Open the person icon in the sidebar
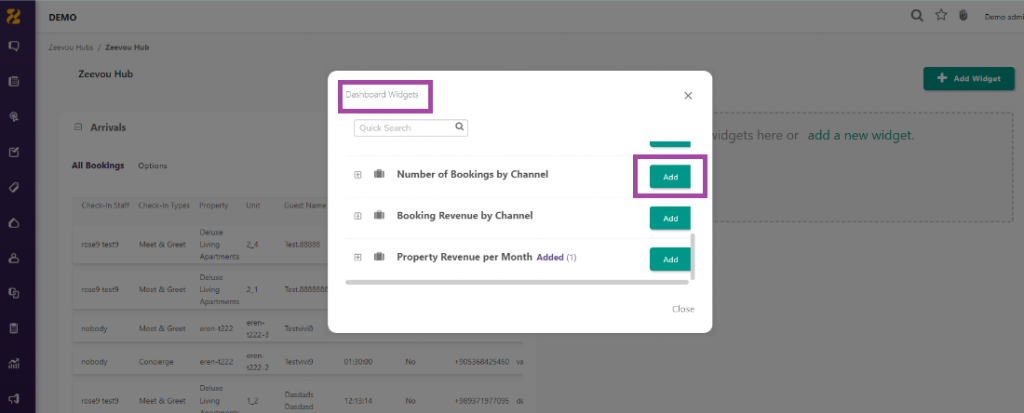This screenshot has height=413, width=1024. click(x=14, y=258)
